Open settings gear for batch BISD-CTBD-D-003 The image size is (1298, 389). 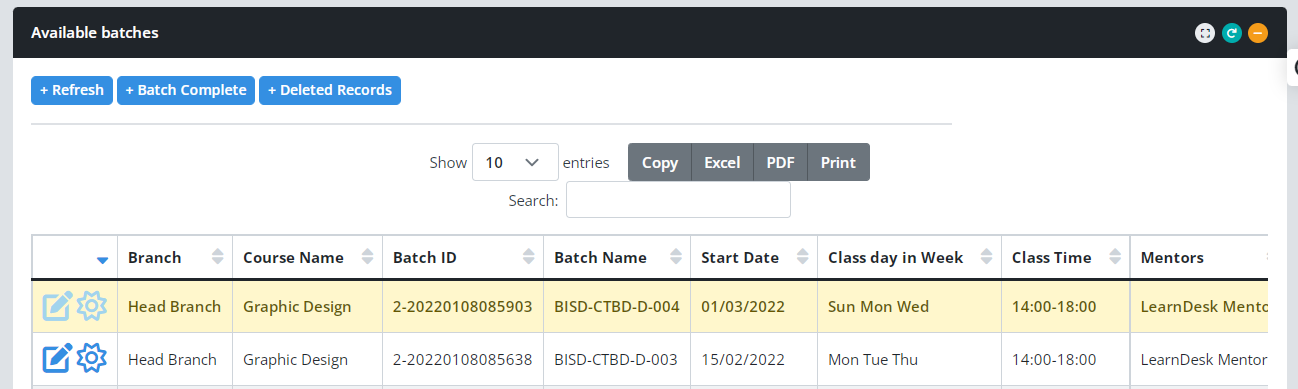click(92, 359)
